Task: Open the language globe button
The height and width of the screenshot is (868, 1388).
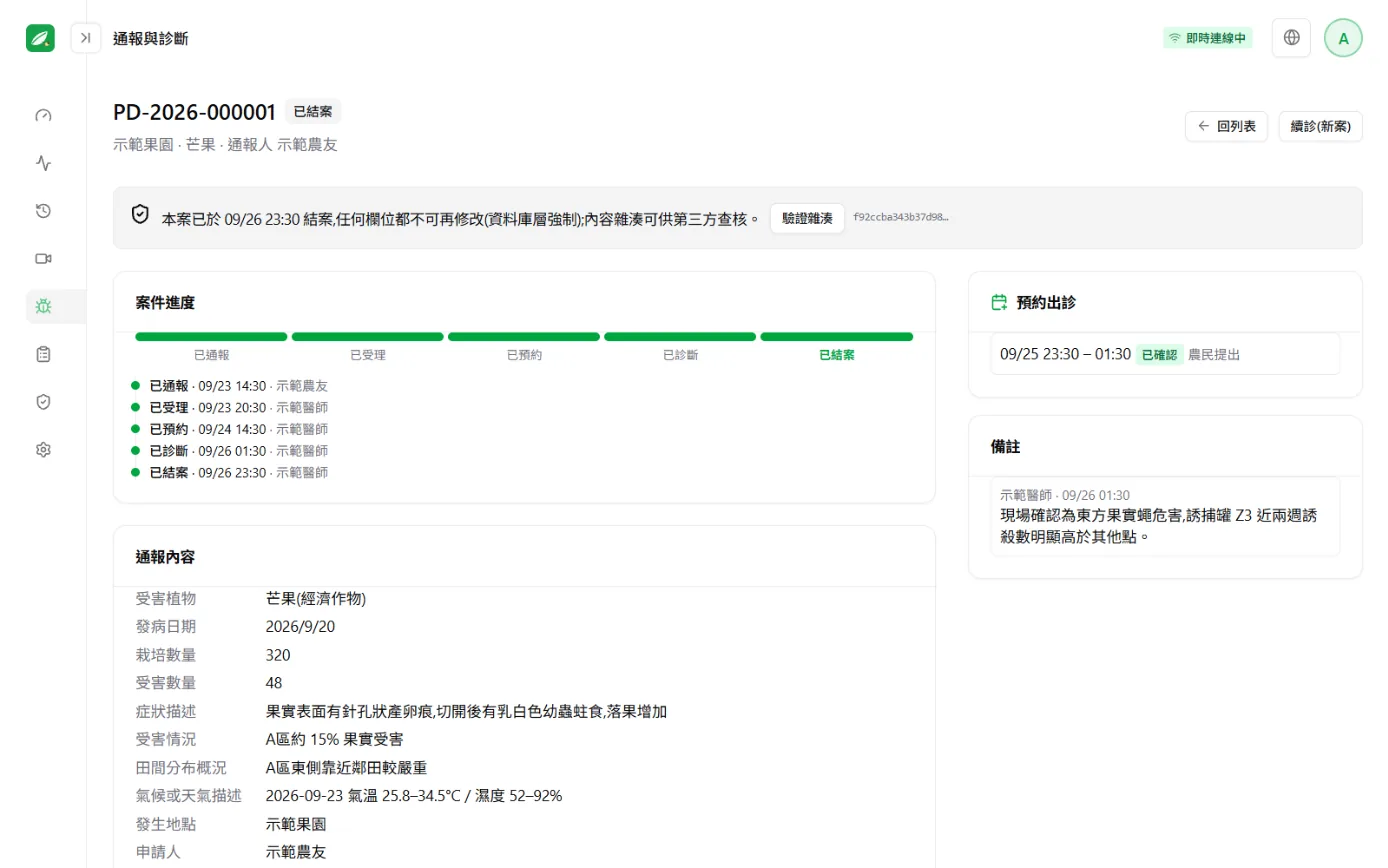Action: [x=1291, y=38]
